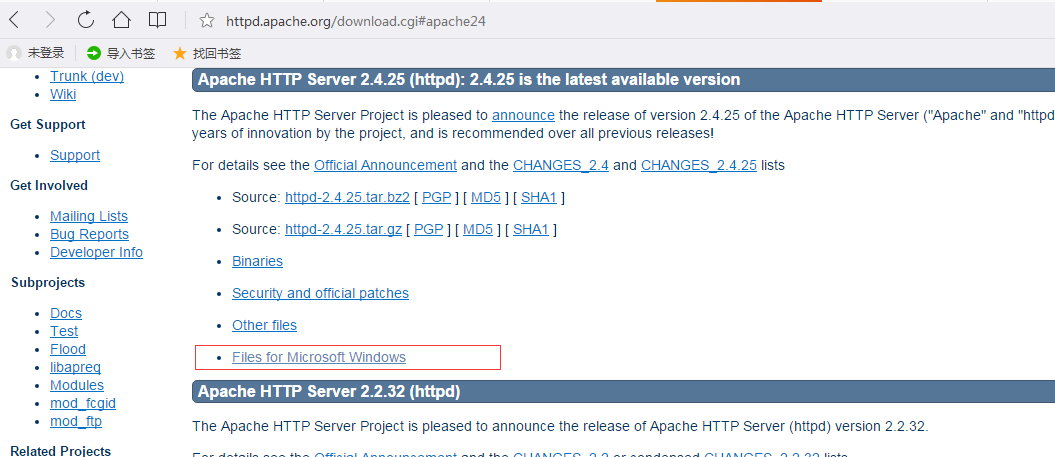Viewport: 1055px width, 457px height.
Task: Open the Trunk (dev) sidebar link
Action: pyautogui.click(x=87, y=76)
